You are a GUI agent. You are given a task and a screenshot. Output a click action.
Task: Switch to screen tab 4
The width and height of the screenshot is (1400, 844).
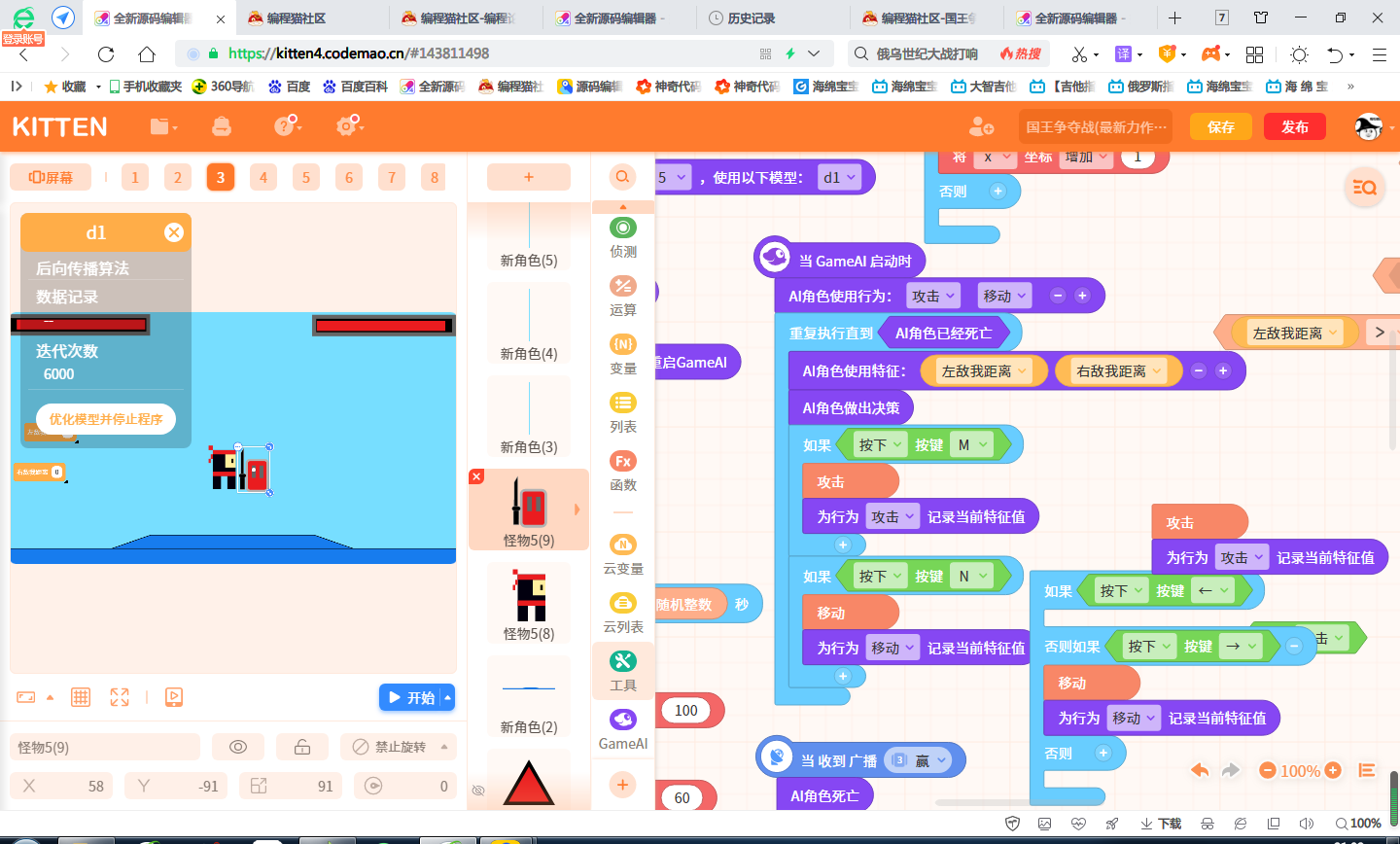pyautogui.click(x=263, y=177)
